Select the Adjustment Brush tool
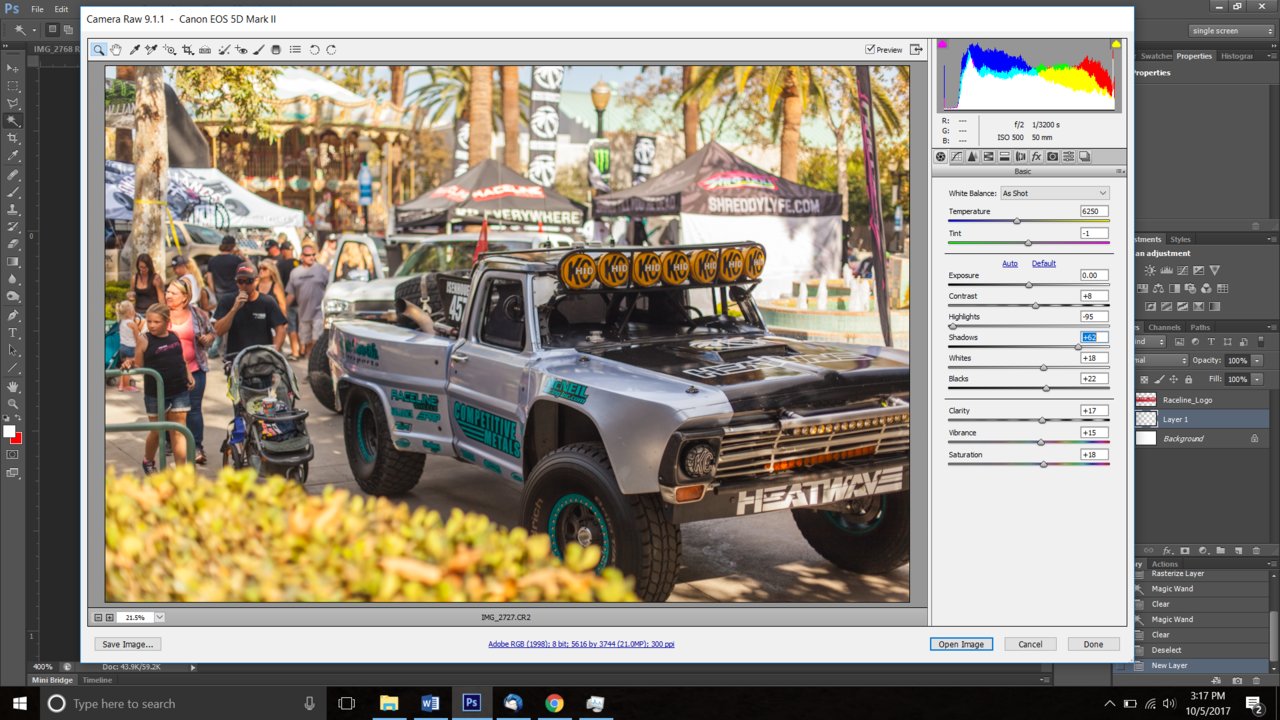The image size is (1280, 720). [x=259, y=50]
